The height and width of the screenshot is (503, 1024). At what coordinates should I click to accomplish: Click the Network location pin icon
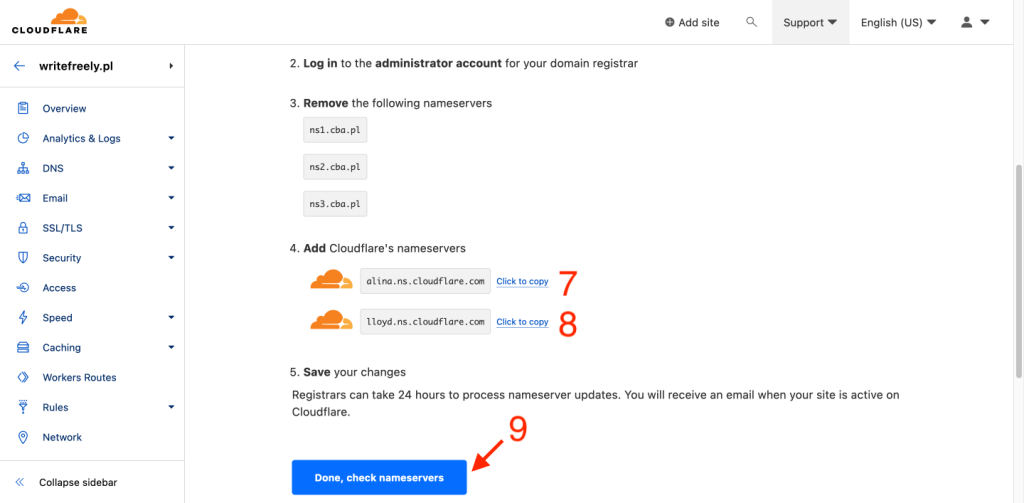[x=22, y=437]
